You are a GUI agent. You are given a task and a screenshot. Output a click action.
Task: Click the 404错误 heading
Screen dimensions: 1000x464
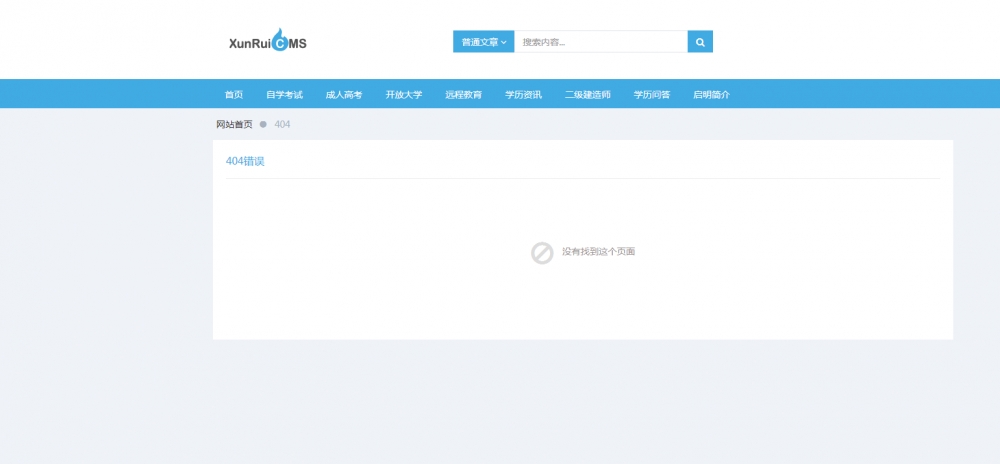click(245, 161)
